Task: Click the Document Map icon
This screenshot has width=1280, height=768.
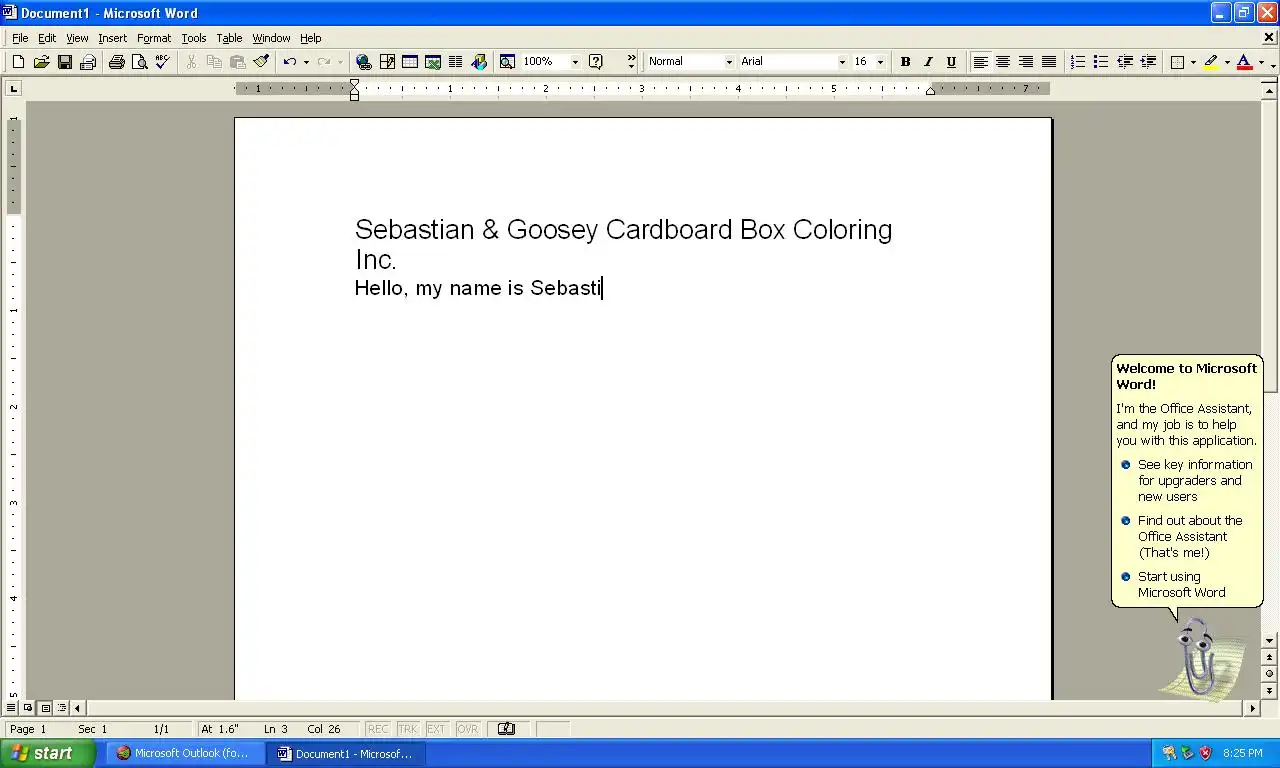Action: tap(507, 62)
